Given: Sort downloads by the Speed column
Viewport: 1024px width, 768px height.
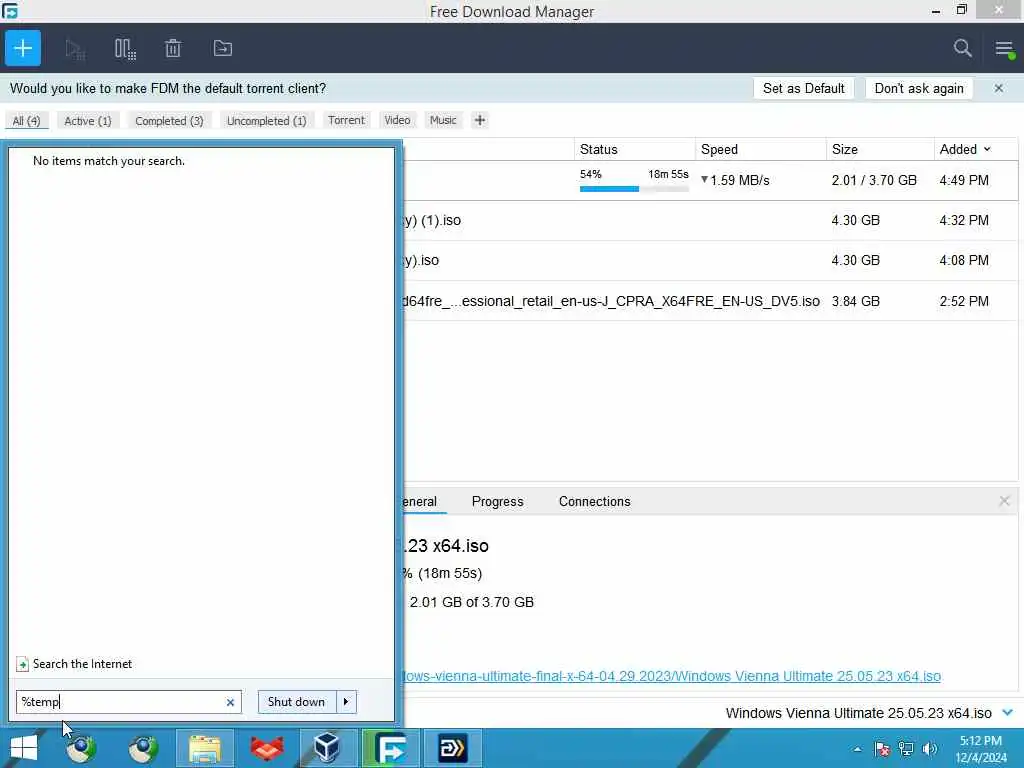Looking at the screenshot, I should click(x=761, y=150).
